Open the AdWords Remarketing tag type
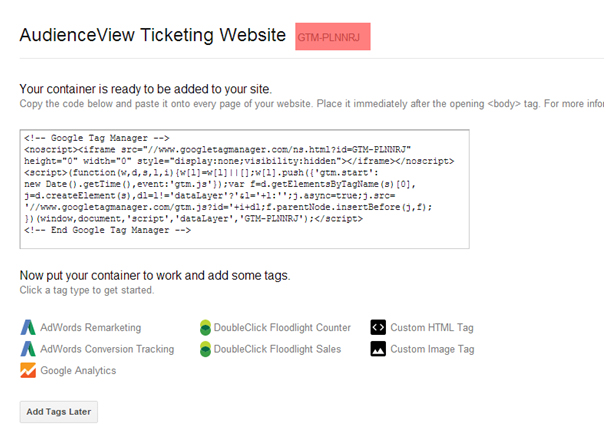606x432 pixels. point(91,328)
